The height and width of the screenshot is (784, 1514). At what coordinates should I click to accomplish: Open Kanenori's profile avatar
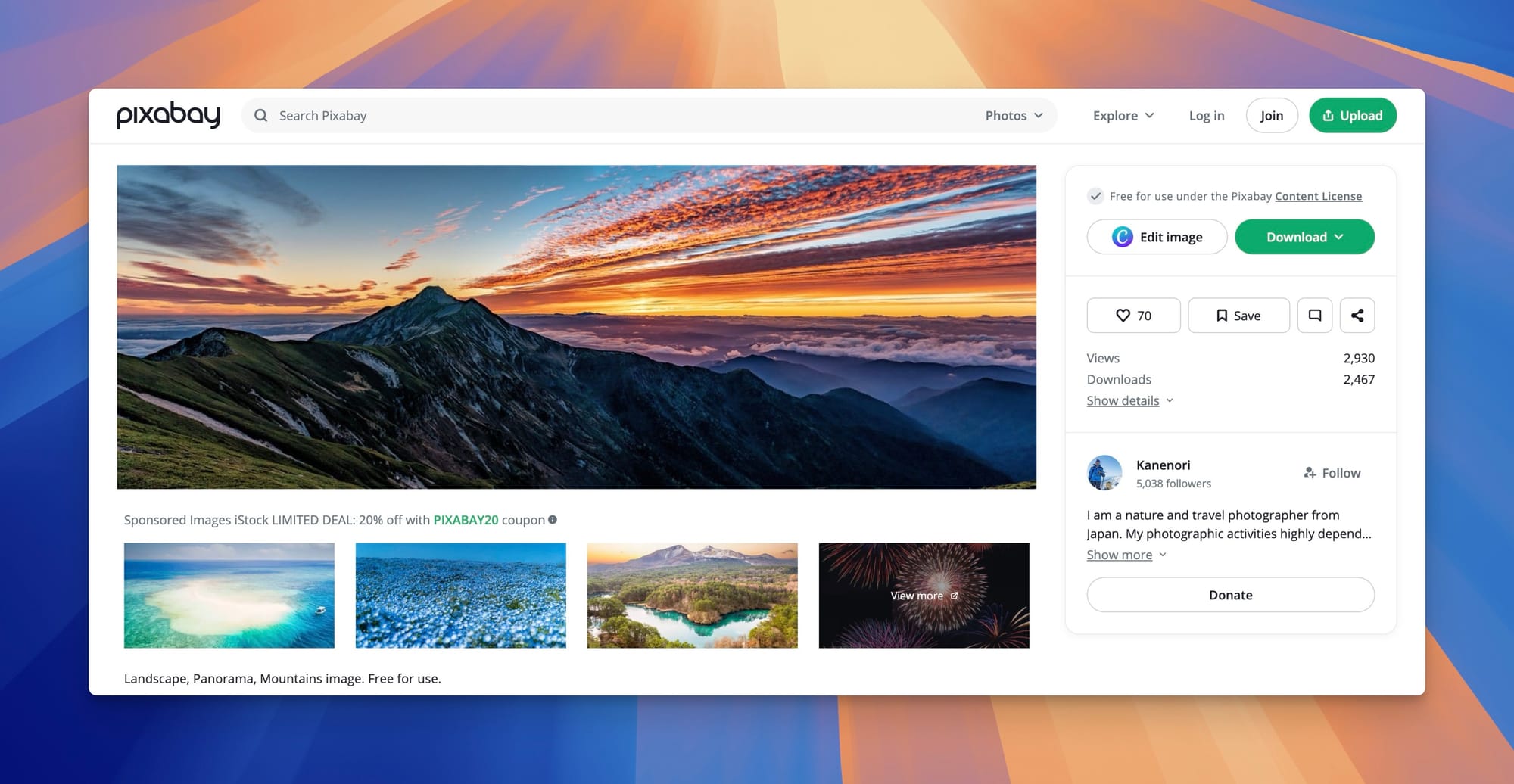point(1104,473)
